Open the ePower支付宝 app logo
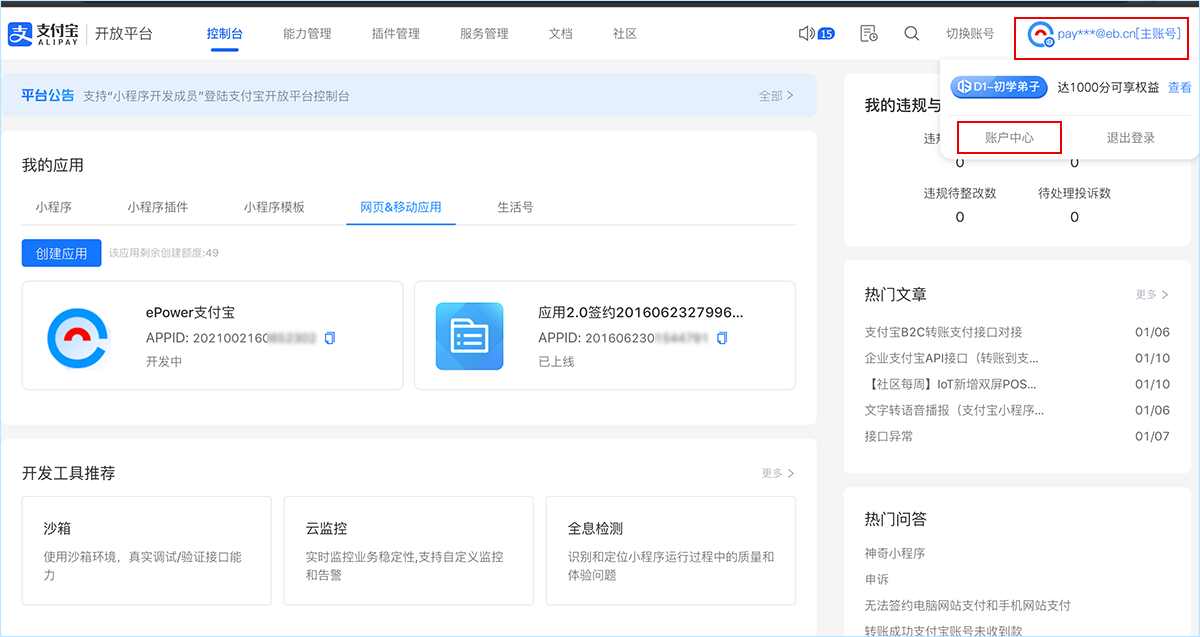Screen dimensions: 1200x637 [x=78, y=336]
